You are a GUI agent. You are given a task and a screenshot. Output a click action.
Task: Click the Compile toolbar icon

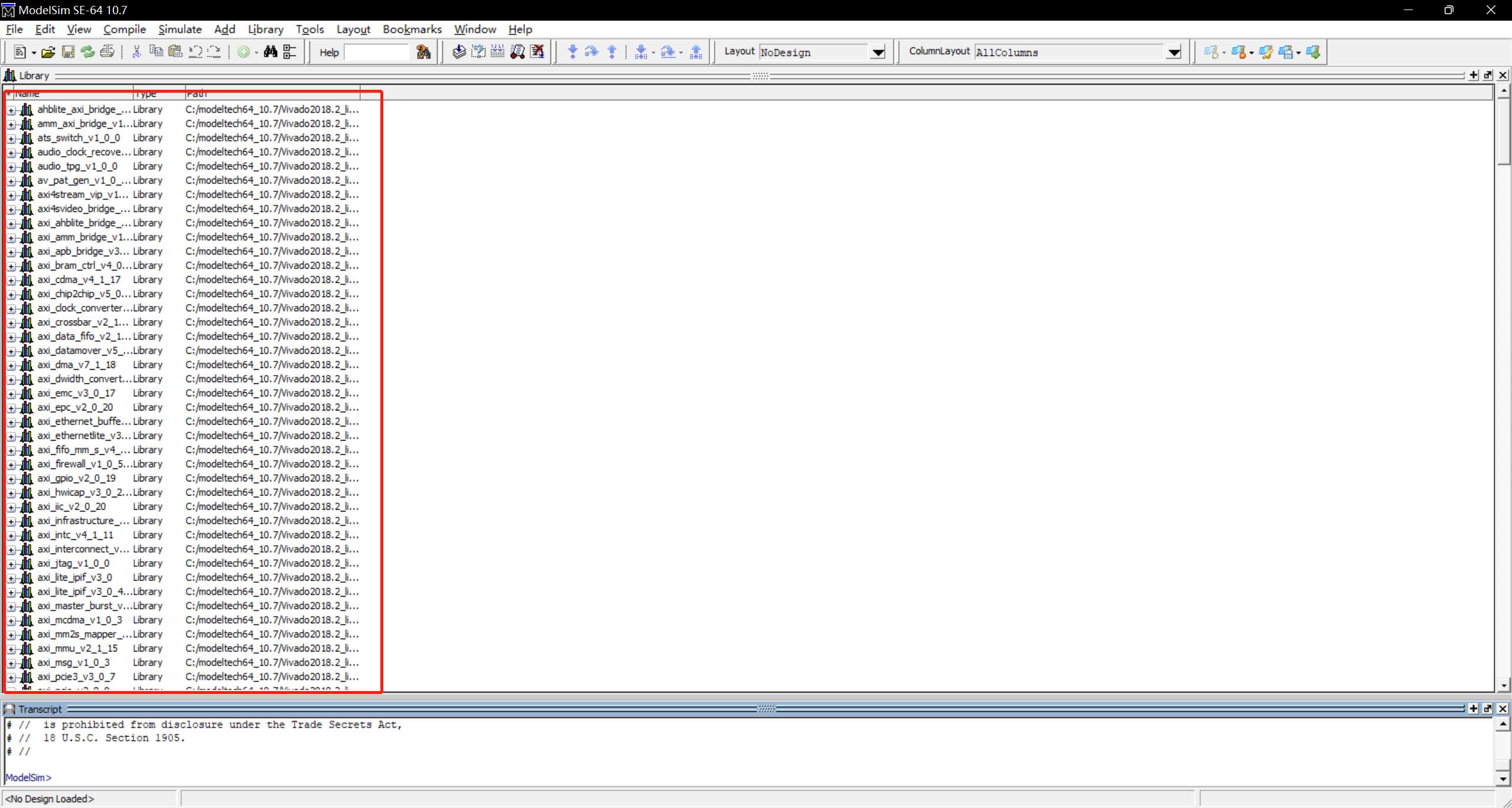(x=459, y=53)
